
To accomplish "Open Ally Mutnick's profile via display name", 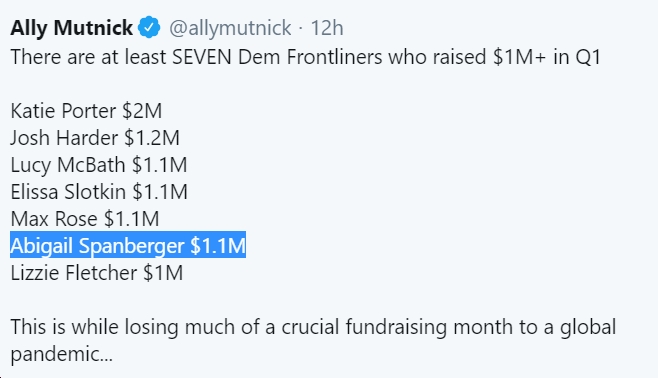I will click(x=71, y=28).
